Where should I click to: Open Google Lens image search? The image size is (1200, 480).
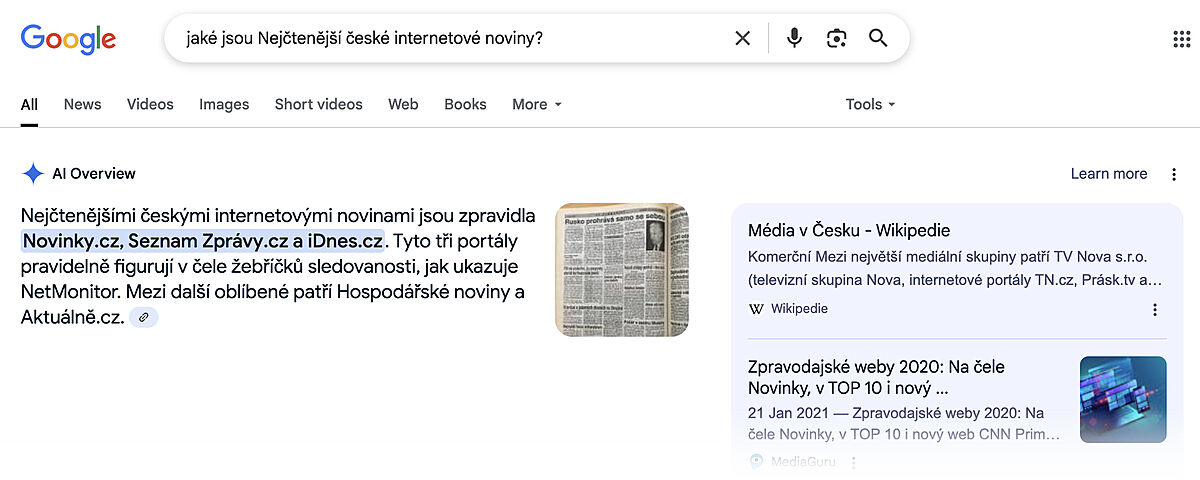(836, 38)
